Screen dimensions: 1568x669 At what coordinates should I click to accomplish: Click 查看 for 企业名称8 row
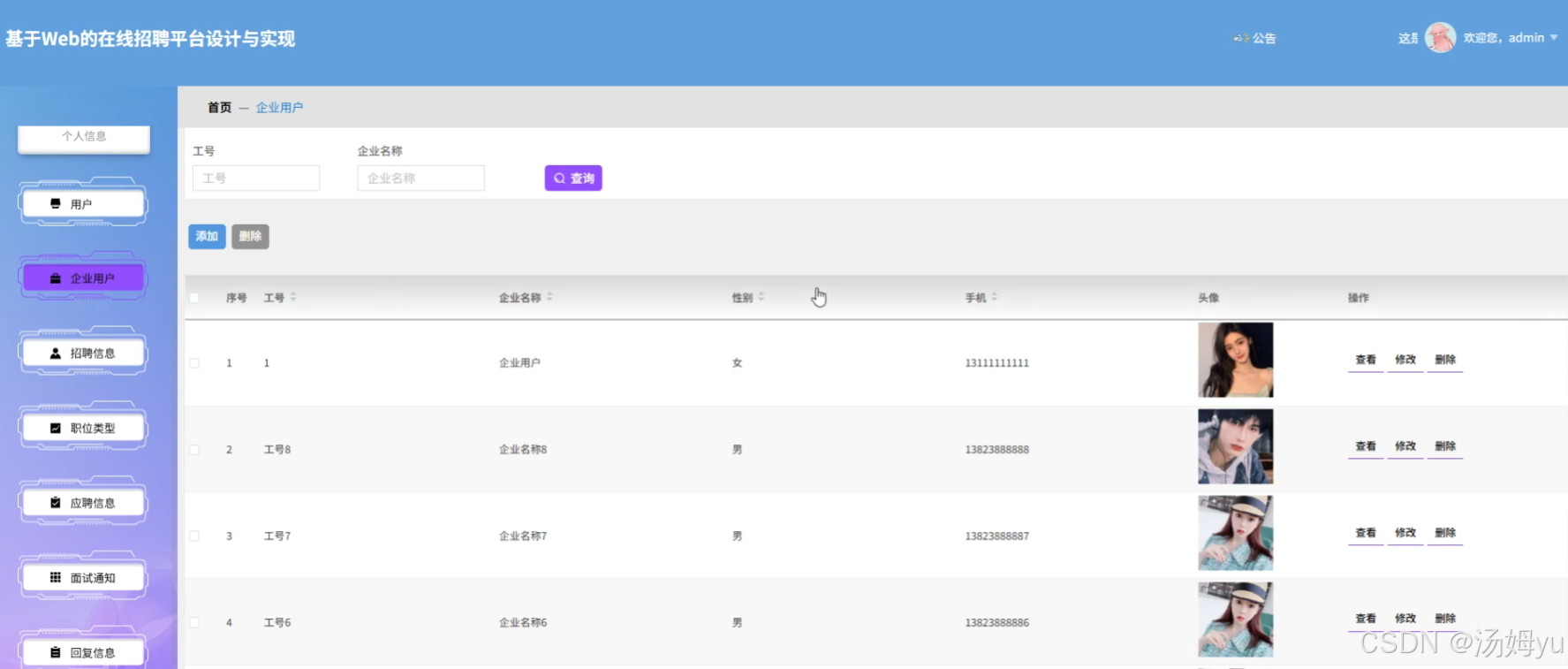tap(1366, 446)
